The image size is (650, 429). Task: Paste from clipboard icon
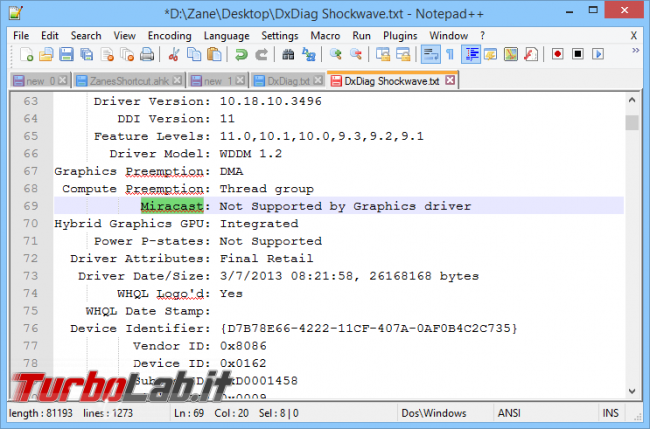click(214, 54)
